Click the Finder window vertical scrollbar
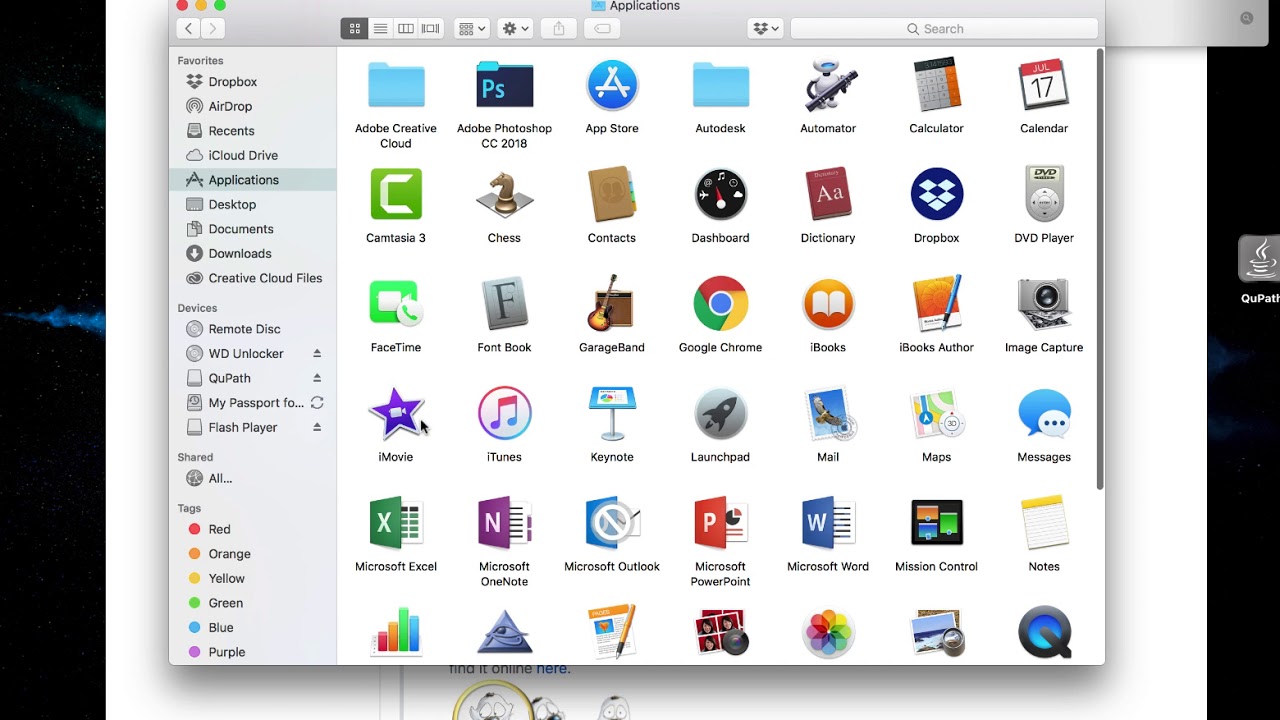The image size is (1280, 720). pos(1100,270)
